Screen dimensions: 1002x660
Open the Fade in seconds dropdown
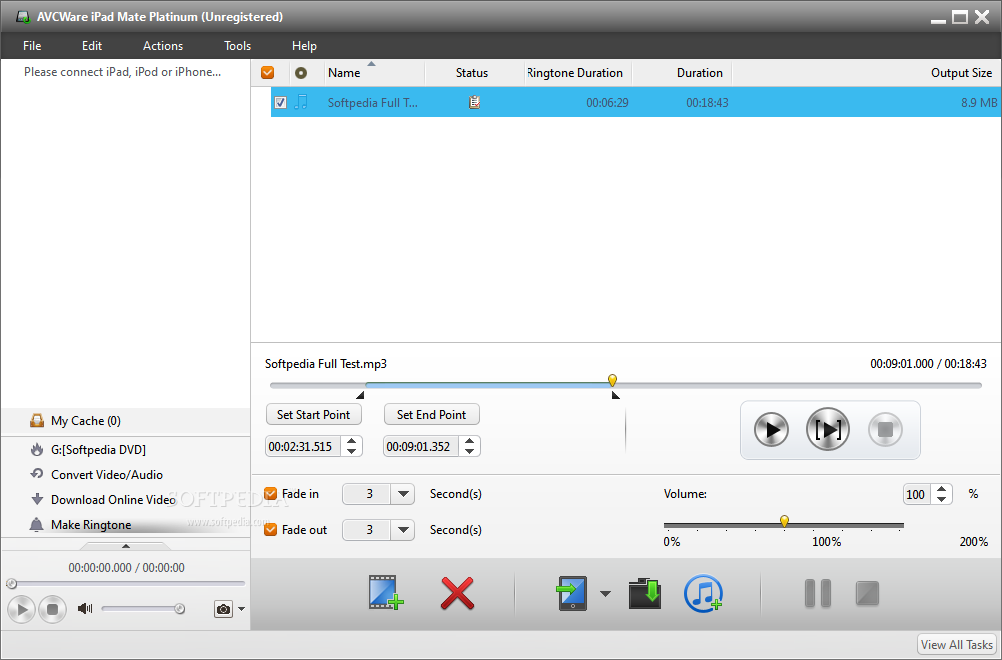pyautogui.click(x=403, y=494)
